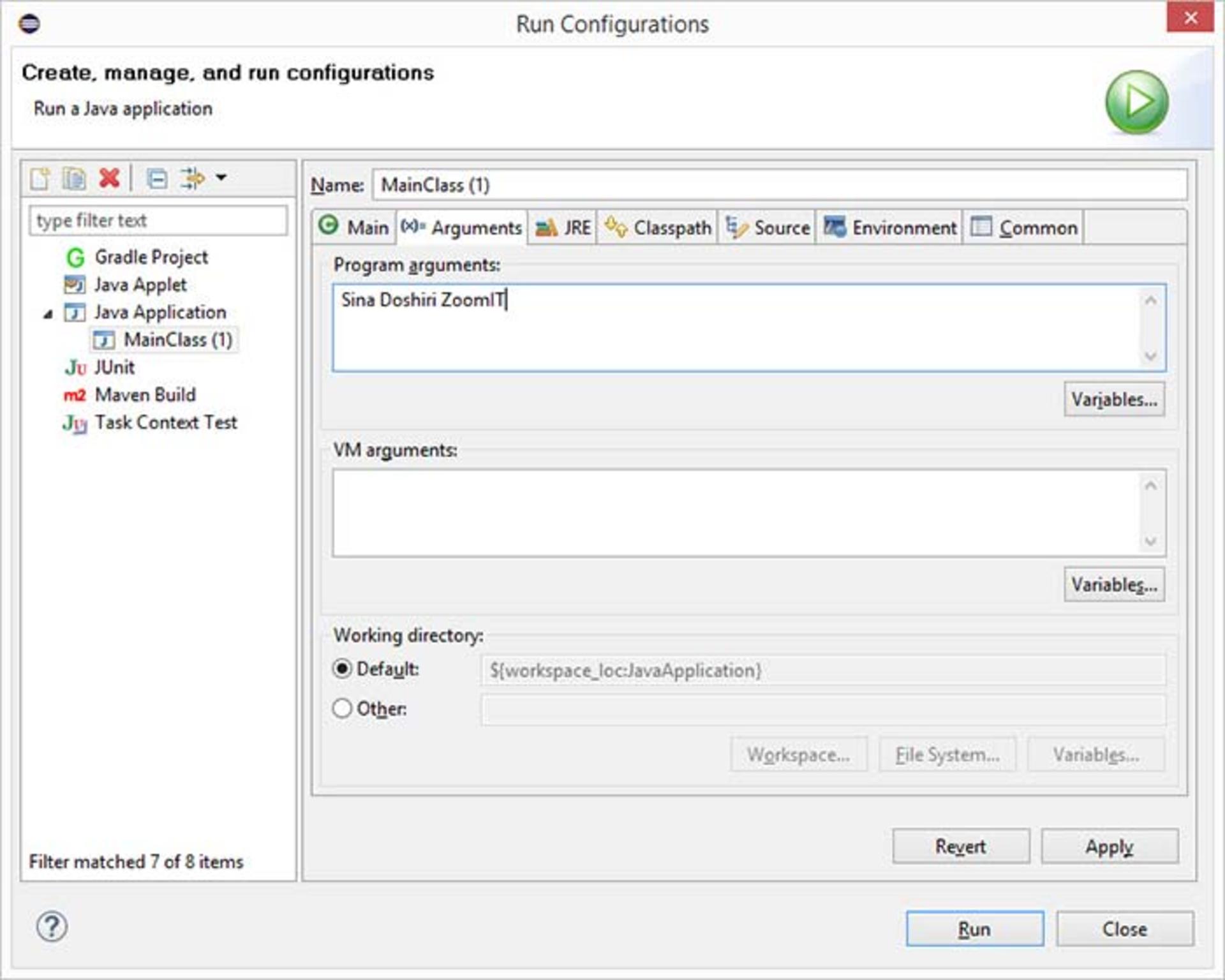The width and height of the screenshot is (1225, 980).
Task: Select the MainClass (1) configuration
Action: (178, 340)
